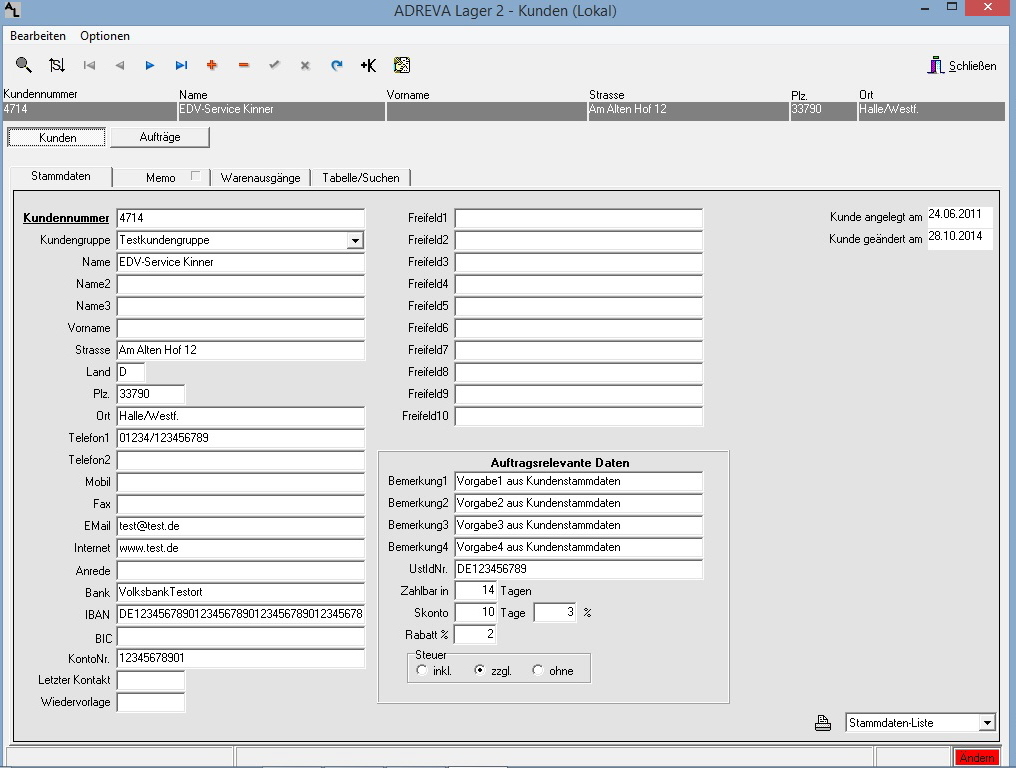1016x768 pixels.
Task: Click the Kundennummer field with 4714
Action: [240, 218]
